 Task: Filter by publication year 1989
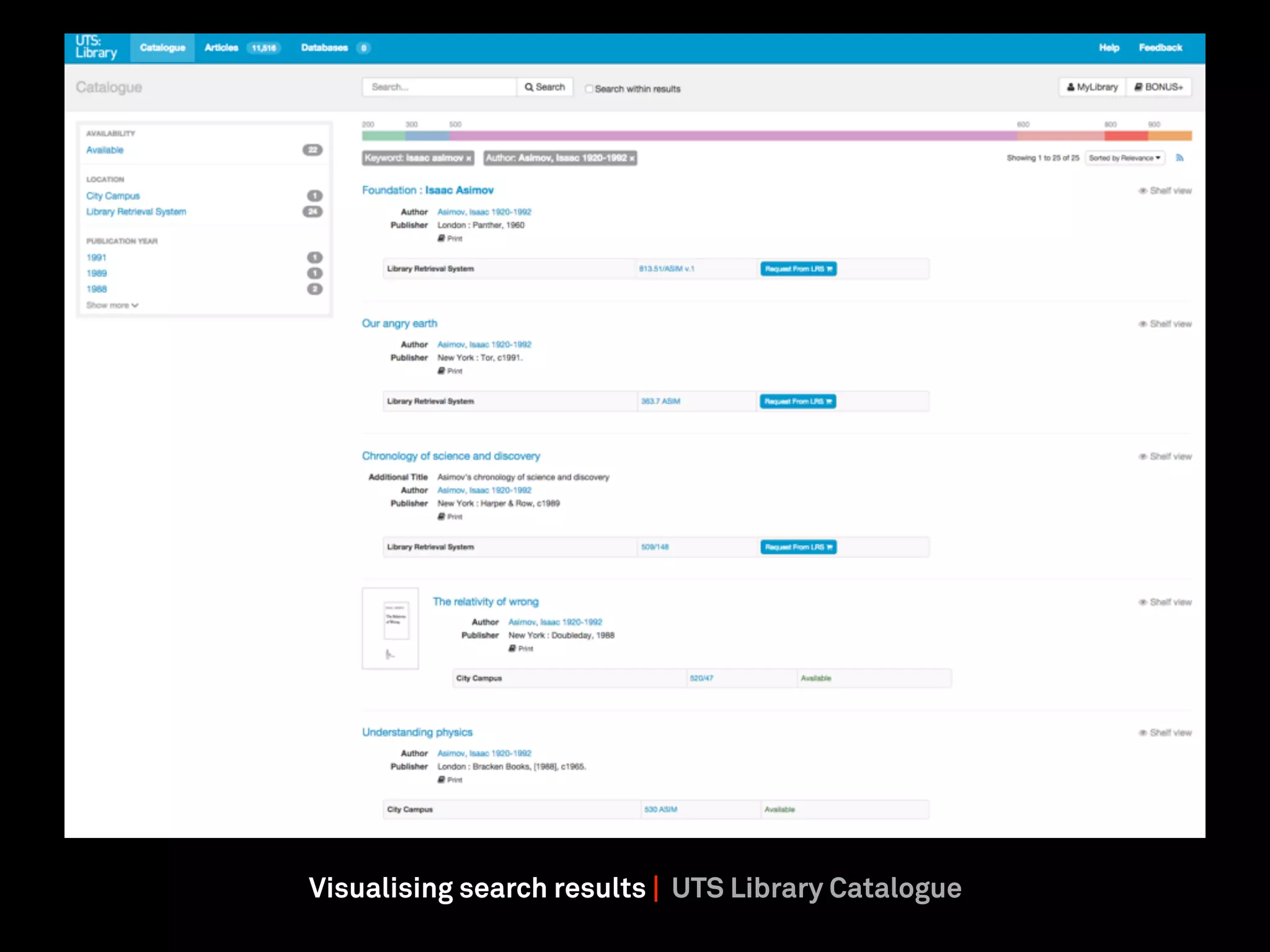[x=96, y=273]
